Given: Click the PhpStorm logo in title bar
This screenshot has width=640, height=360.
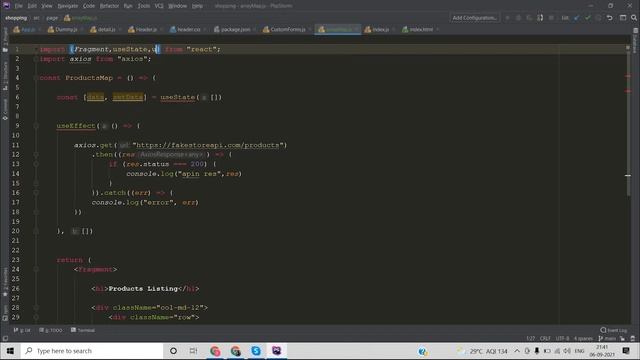Looking at the screenshot, I should click(x=6, y=6).
